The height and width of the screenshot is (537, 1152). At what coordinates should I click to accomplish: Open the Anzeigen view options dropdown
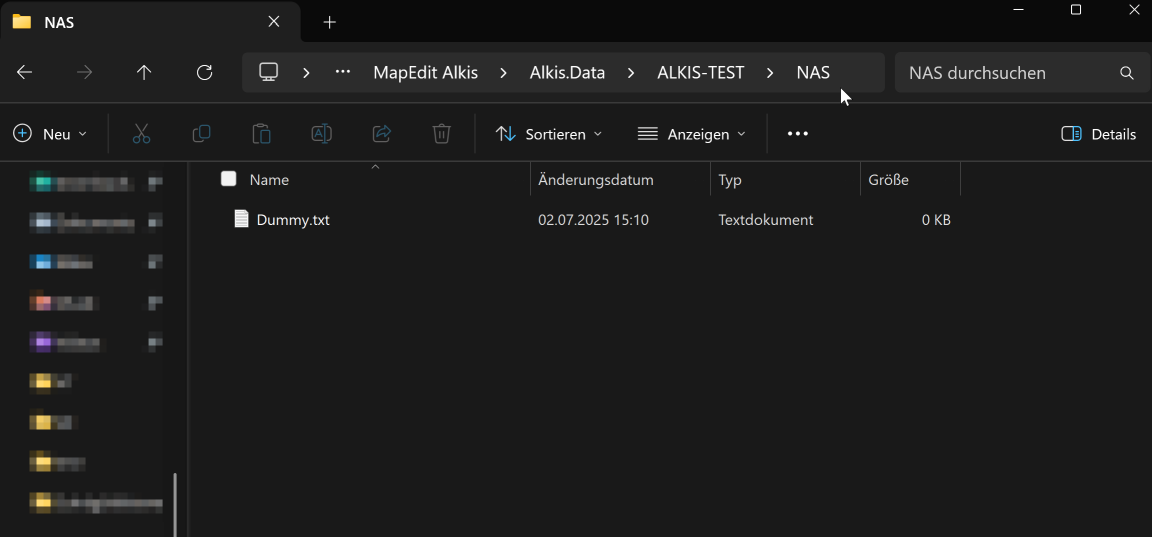[x=692, y=134]
